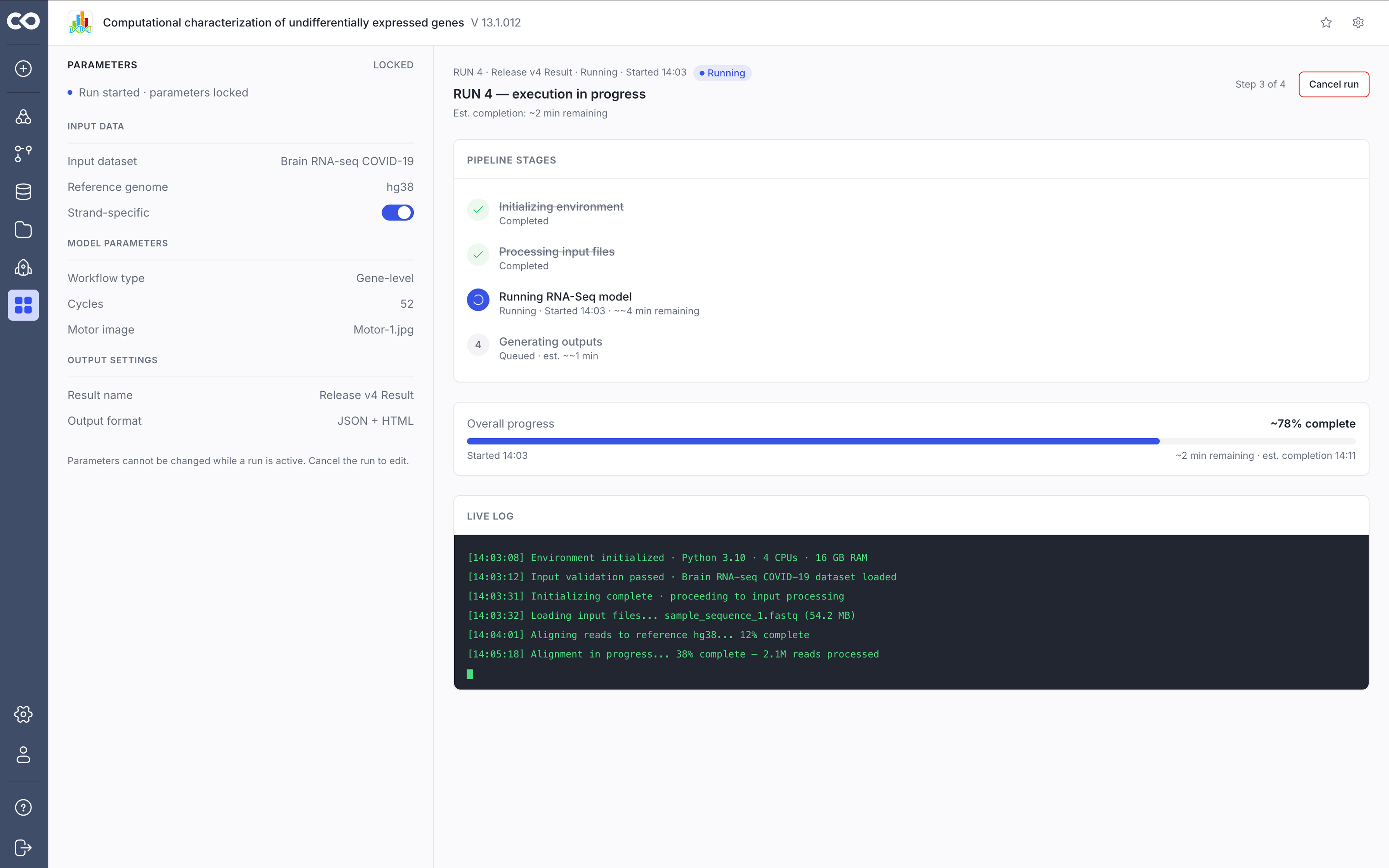Click the Step 3 of 4 indicator
Viewport: 1389px width, 868px height.
click(1261, 84)
